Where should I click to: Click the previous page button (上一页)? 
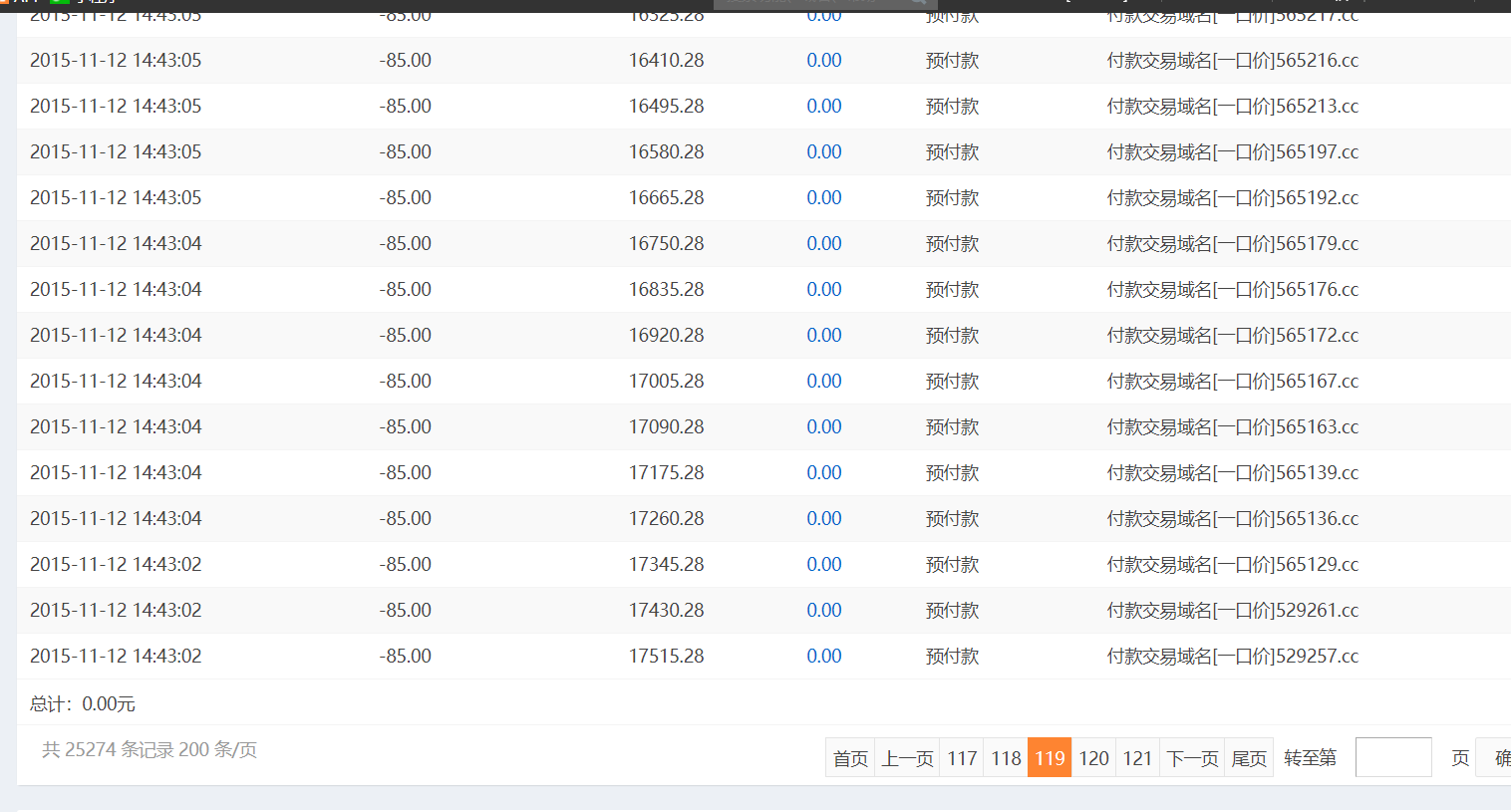coord(907,758)
